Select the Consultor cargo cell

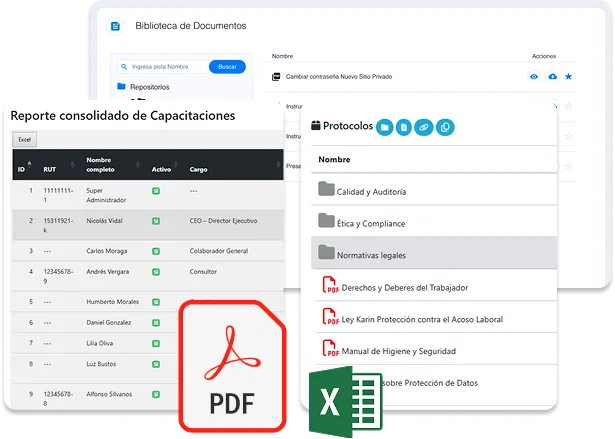[203, 271]
